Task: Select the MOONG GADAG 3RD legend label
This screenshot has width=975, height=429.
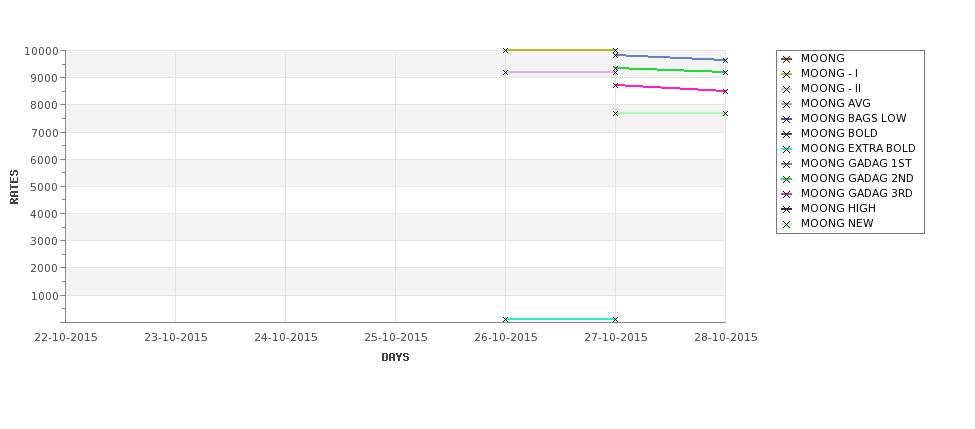Action: pyautogui.click(x=856, y=193)
